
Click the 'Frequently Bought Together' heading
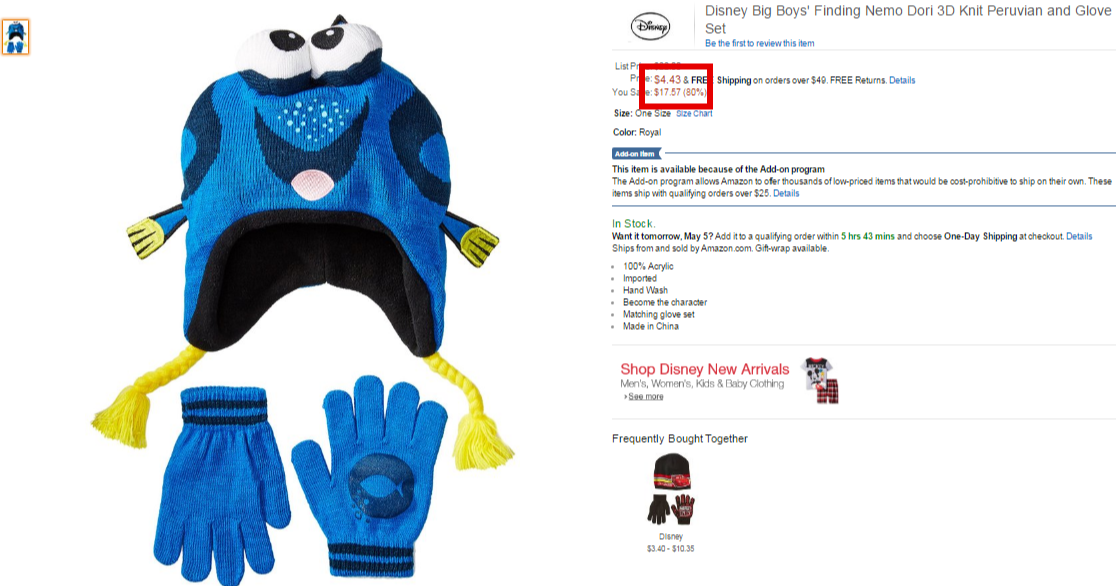(680, 439)
